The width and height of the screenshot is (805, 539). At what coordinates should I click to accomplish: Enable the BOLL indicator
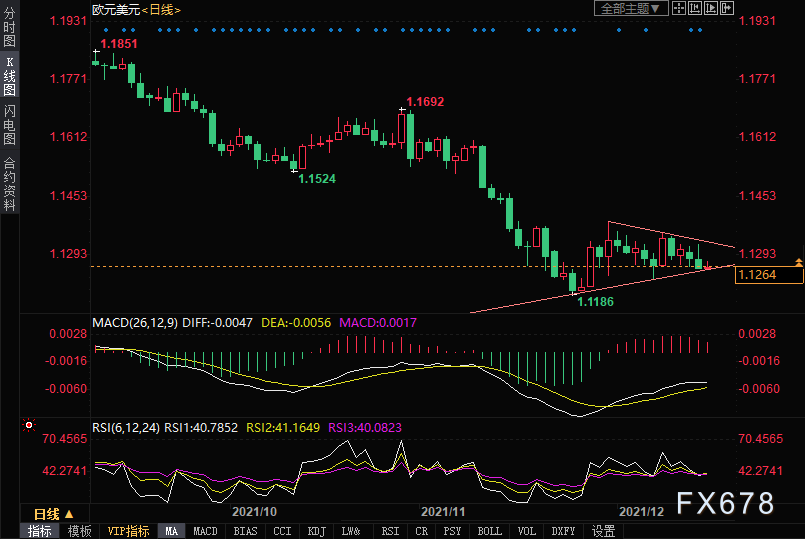pos(490,531)
